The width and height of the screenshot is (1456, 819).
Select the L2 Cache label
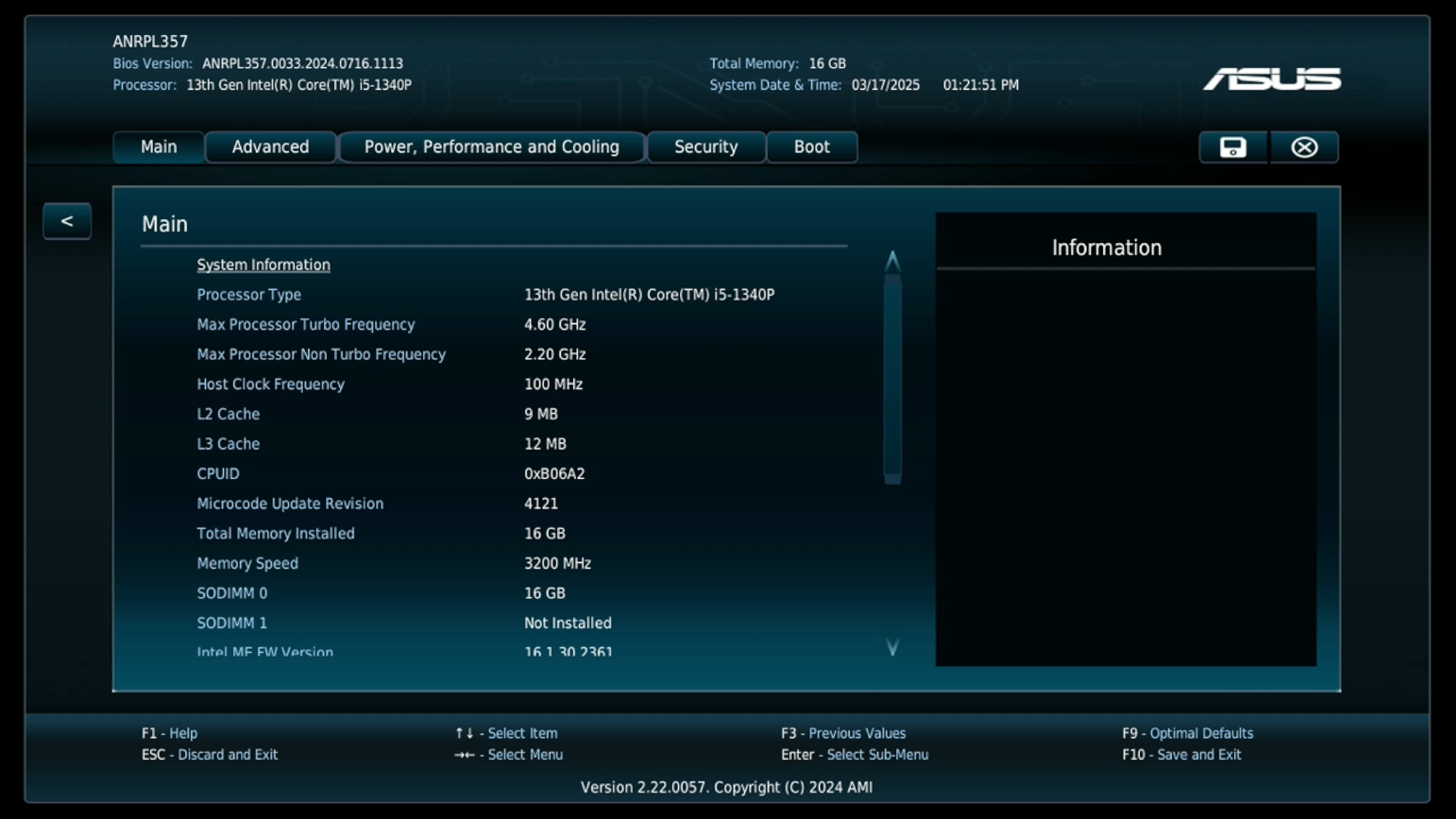(228, 414)
